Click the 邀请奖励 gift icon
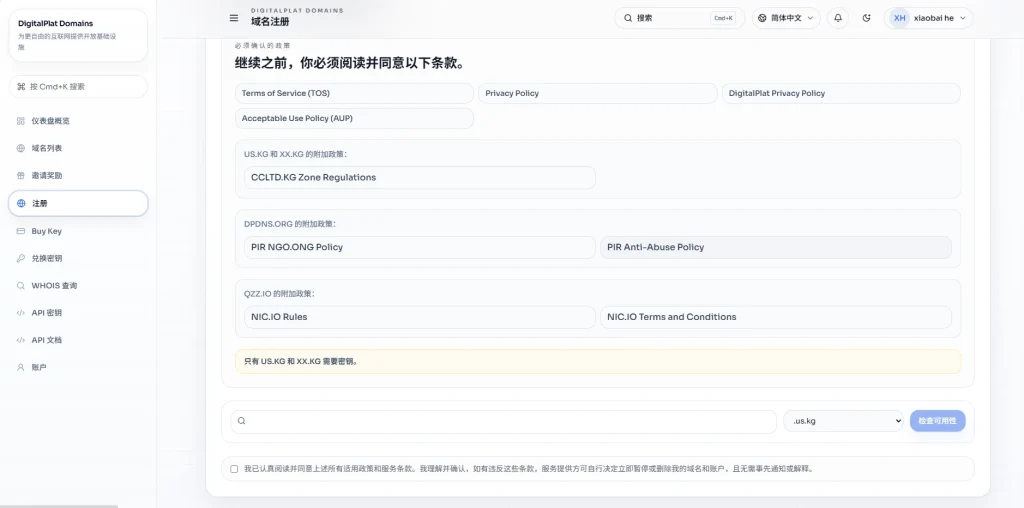 pos(21,175)
